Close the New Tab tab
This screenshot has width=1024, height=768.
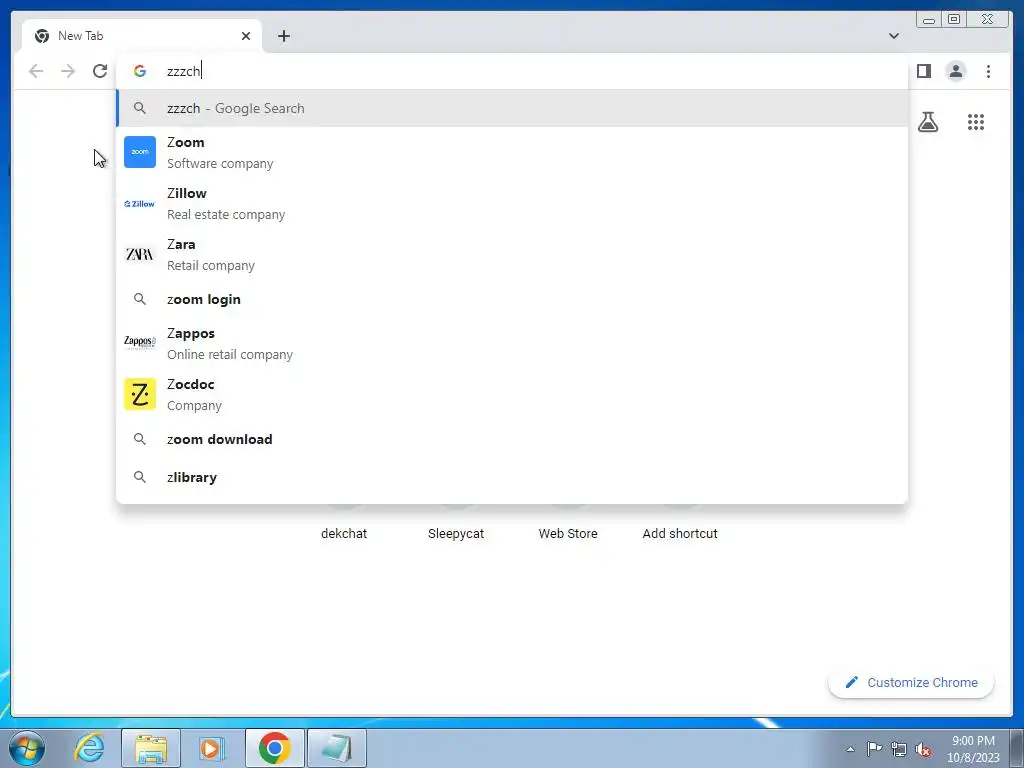click(x=246, y=36)
